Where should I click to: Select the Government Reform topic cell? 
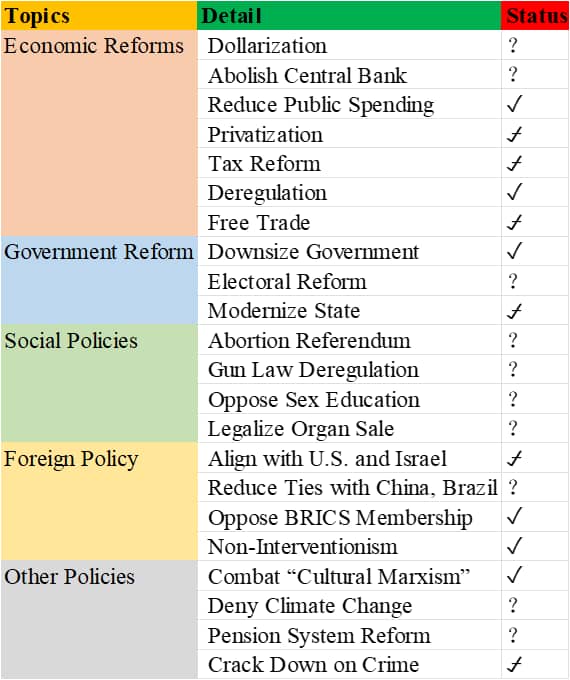tap(99, 280)
